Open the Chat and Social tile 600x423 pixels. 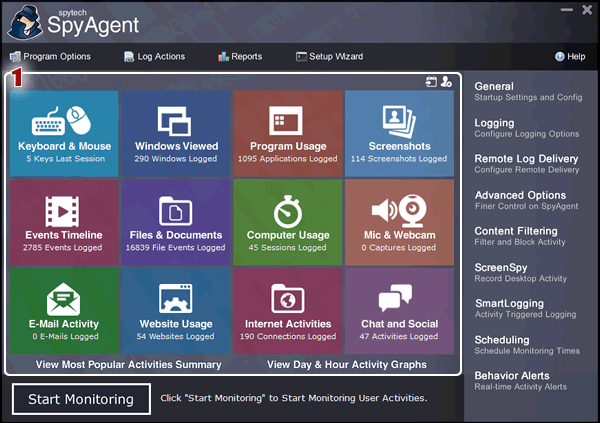[399, 311]
